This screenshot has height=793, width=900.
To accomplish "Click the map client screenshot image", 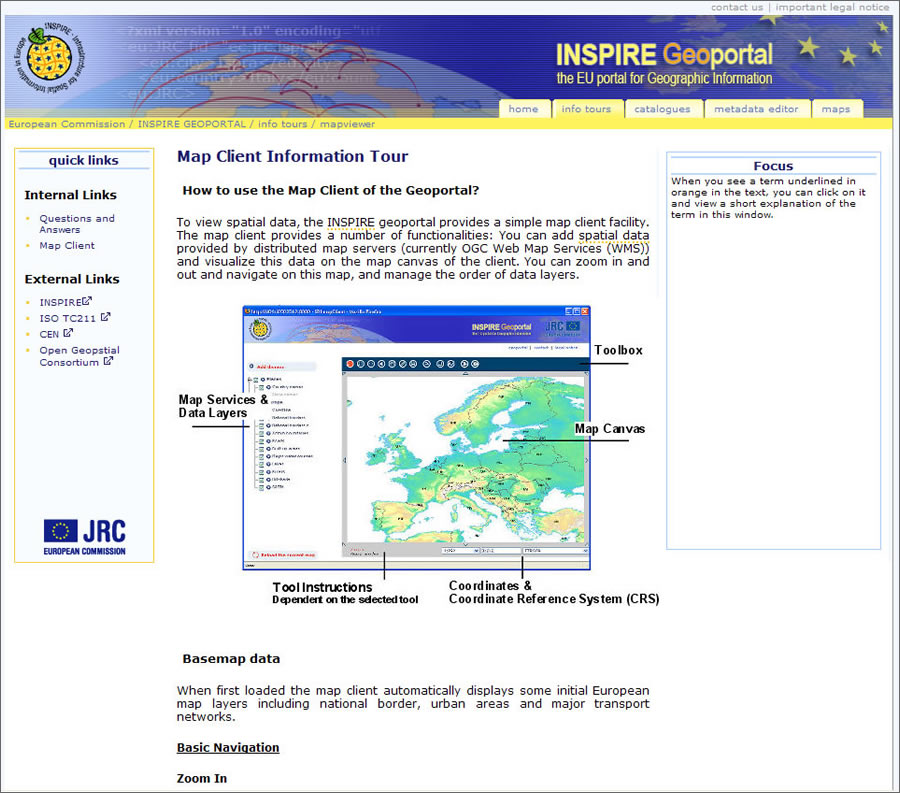I will 416,437.
